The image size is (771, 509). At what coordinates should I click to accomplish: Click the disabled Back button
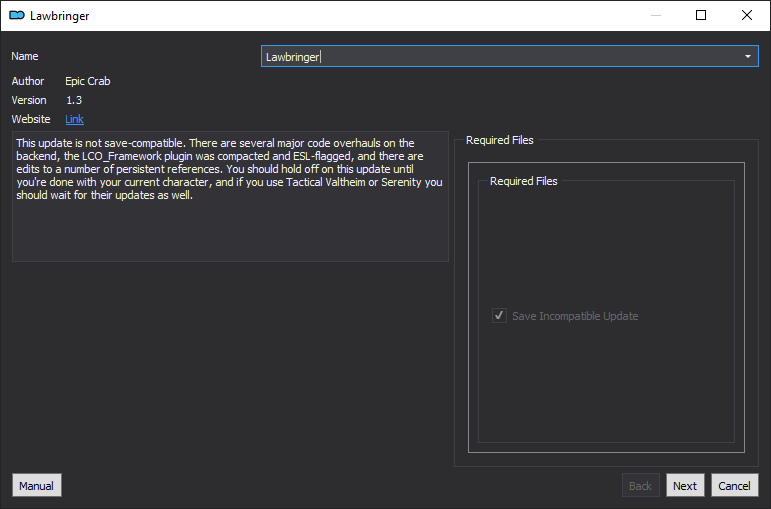(x=640, y=486)
